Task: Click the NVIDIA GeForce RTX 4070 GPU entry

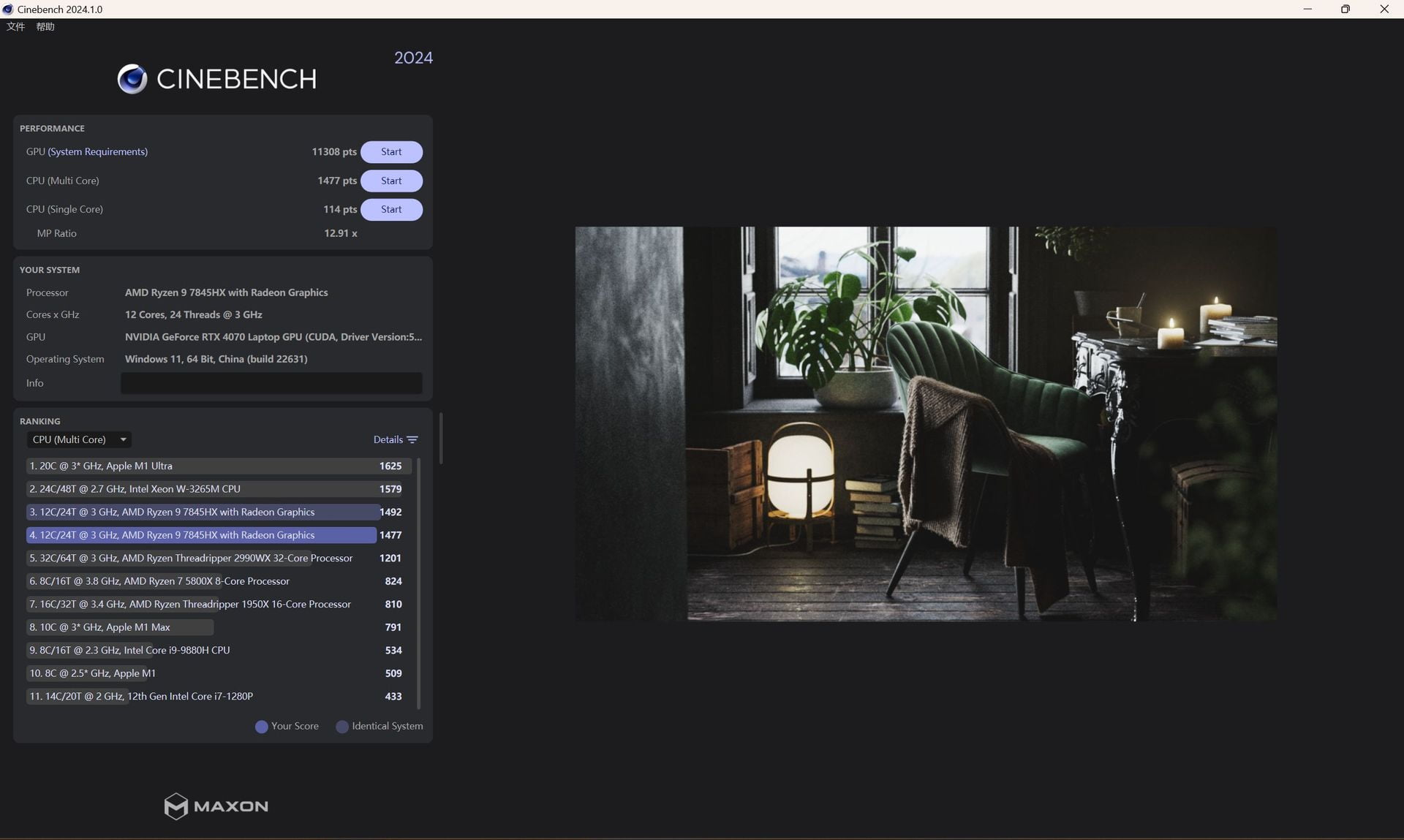Action: pos(273,337)
